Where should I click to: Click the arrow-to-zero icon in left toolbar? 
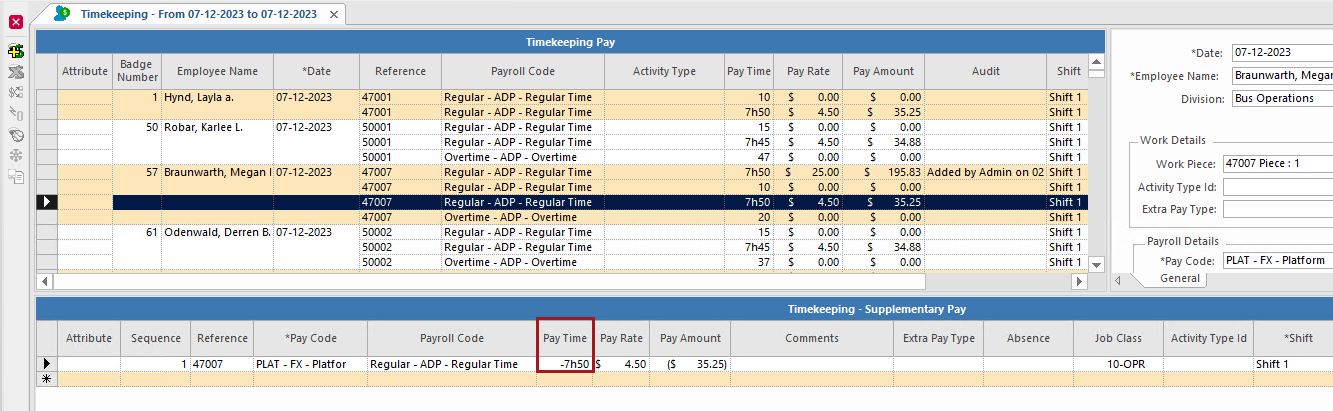16,113
